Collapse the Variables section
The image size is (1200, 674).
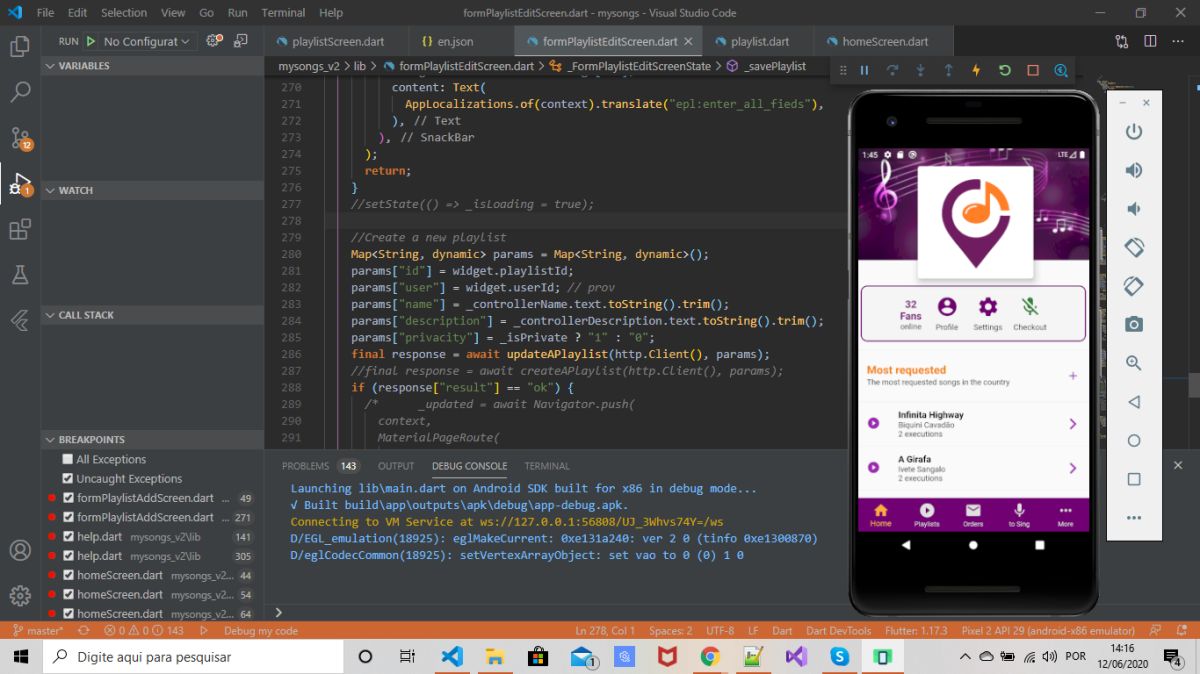pyautogui.click(x=152, y=65)
